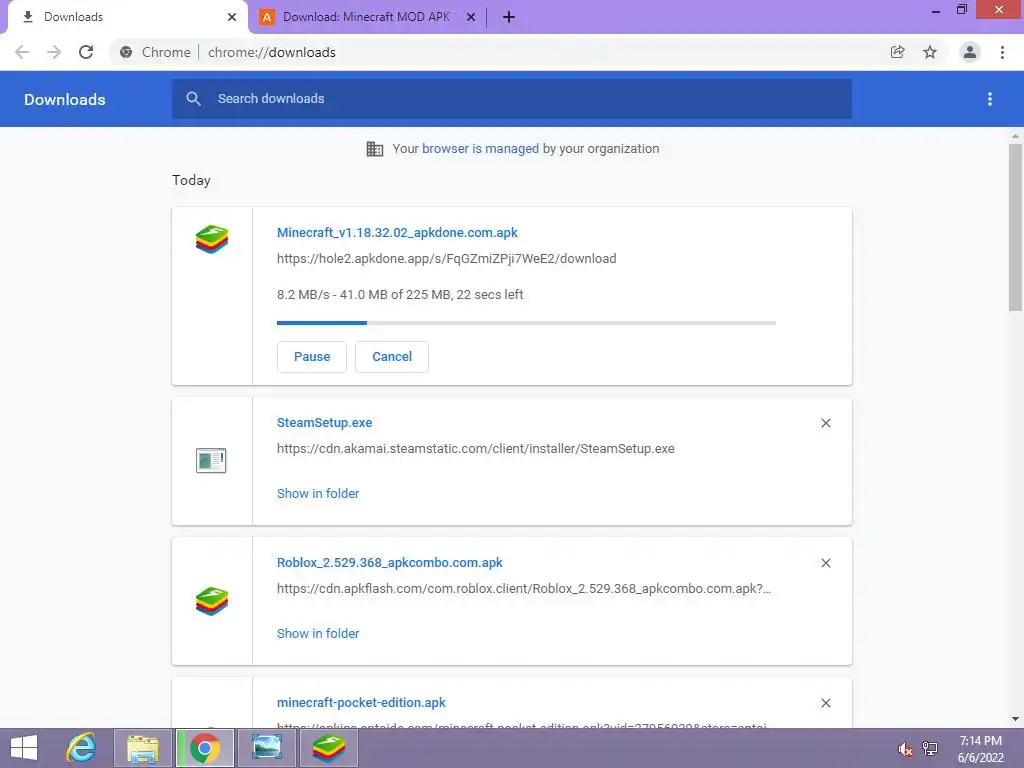This screenshot has width=1024, height=768.
Task: Click the Downloads page title
Action: 65,99
